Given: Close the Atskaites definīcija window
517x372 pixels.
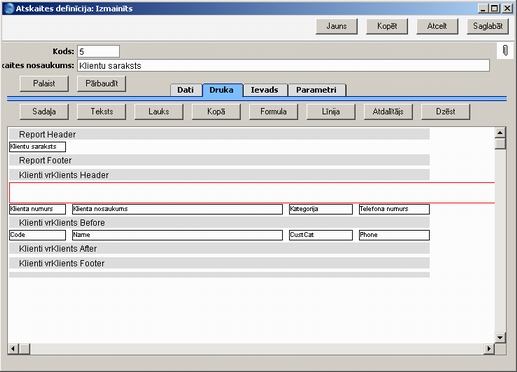Looking at the screenshot, I should click(507, 8).
